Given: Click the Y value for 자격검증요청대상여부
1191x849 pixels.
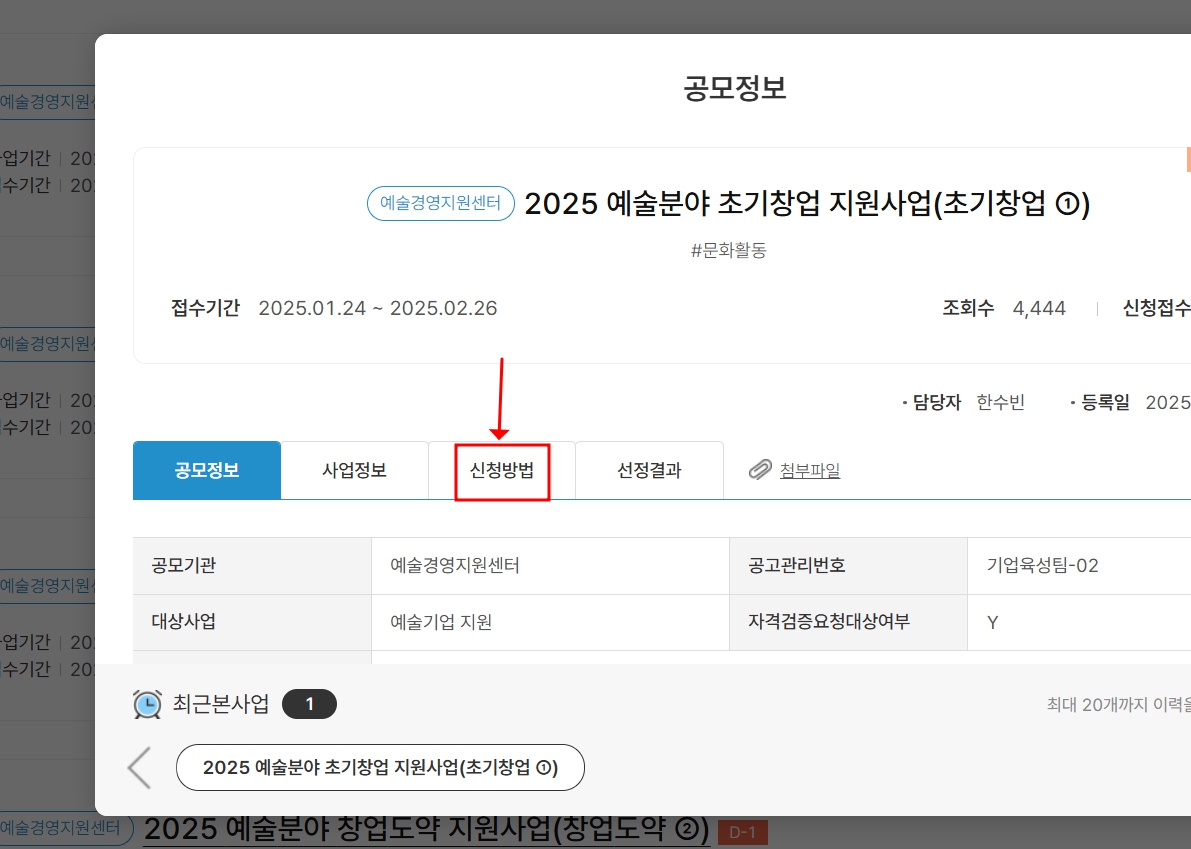Looking at the screenshot, I should click(x=992, y=623).
